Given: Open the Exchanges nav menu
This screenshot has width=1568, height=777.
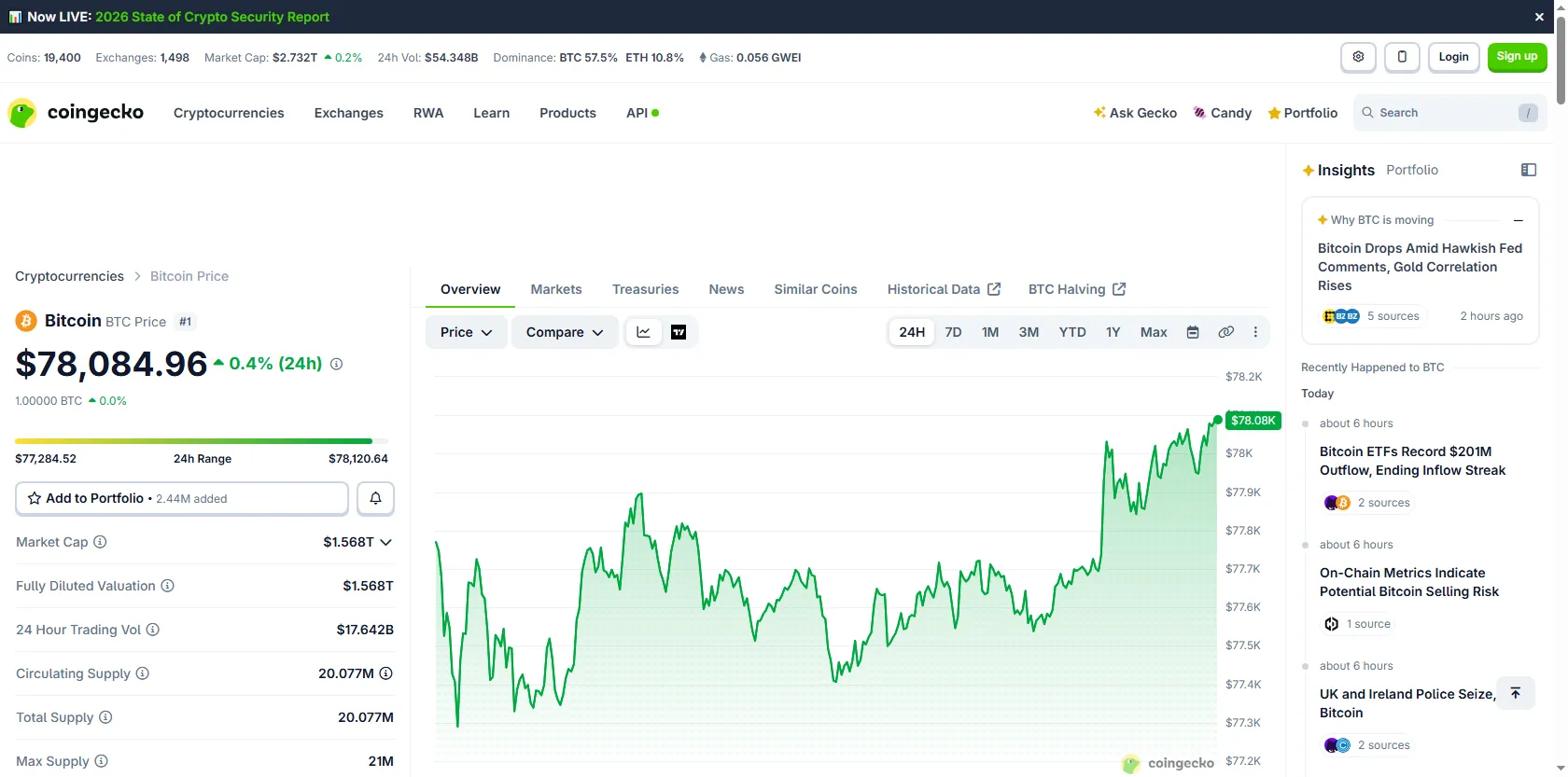Looking at the screenshot, I should pos(349,113).
